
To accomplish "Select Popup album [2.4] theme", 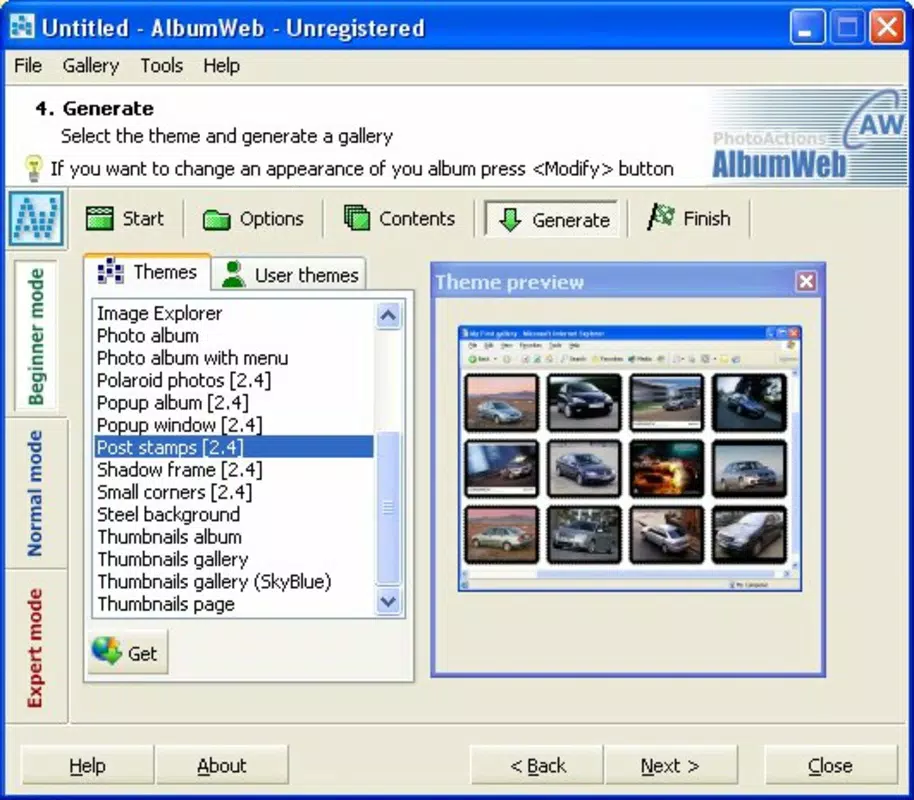I will (233, 402).
